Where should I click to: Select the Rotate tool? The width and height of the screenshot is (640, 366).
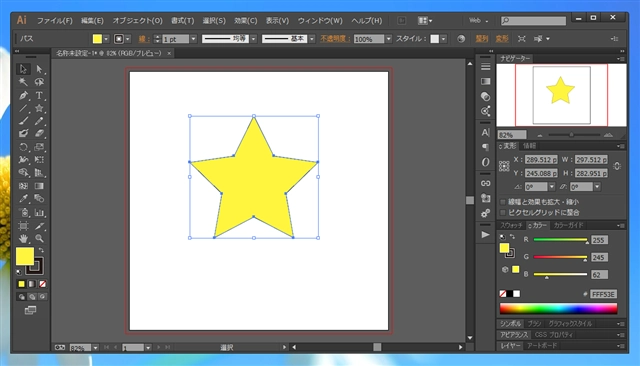pyautogui.click(x=23, y=147)
